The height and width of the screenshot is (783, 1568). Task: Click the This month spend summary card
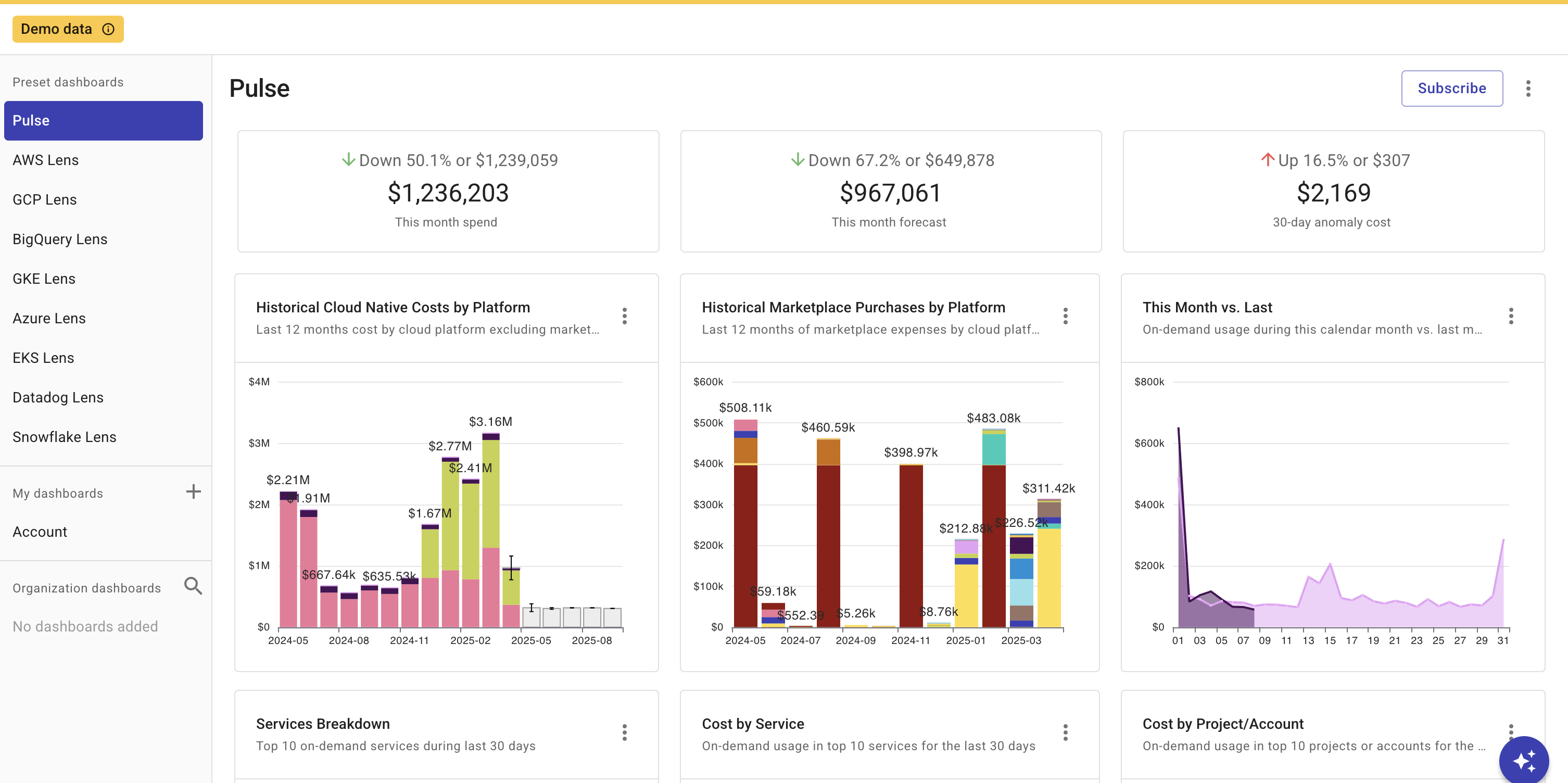click(x=447, y=191)
